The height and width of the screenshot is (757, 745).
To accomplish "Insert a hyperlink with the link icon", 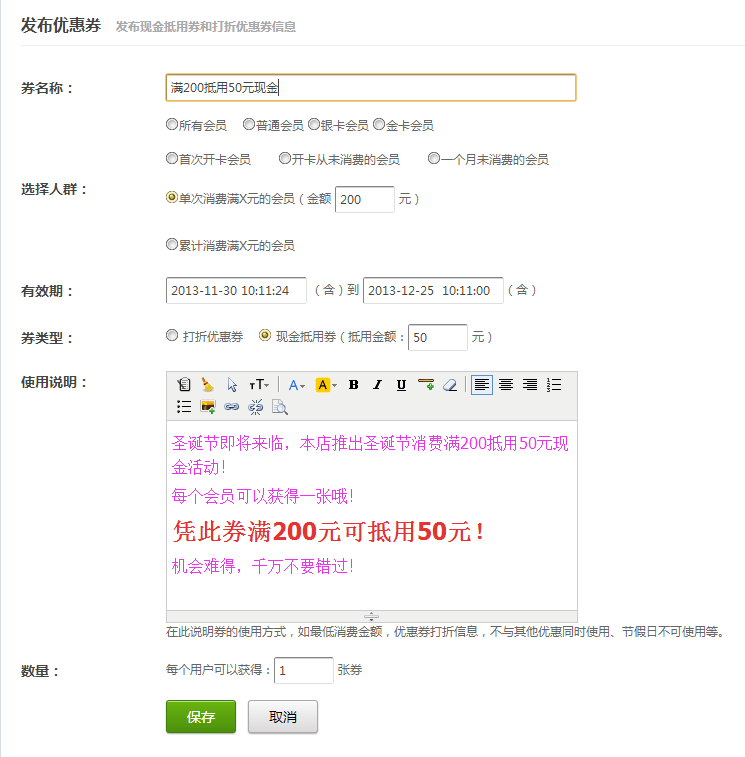I will tap(232, 407).
